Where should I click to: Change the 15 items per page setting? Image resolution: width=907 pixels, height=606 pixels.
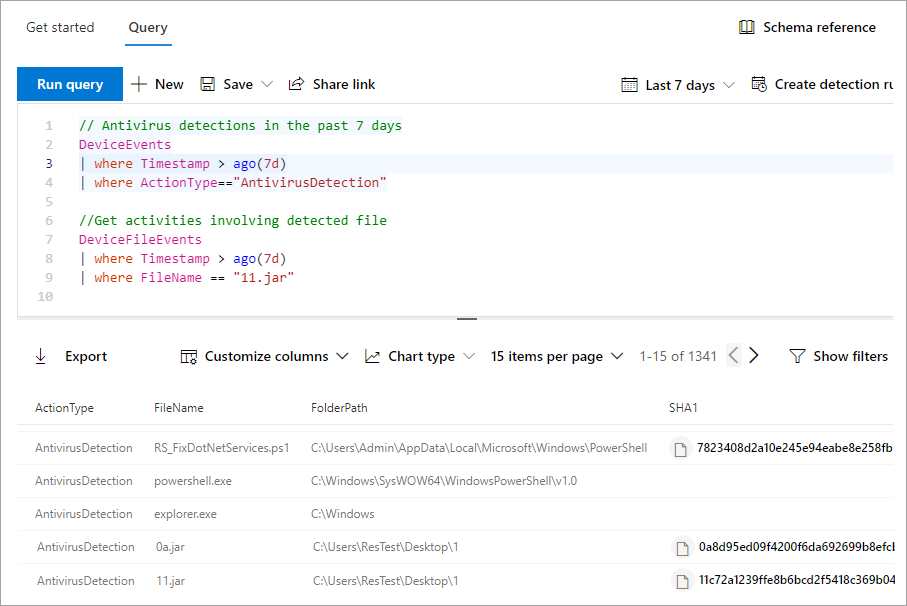556,356
